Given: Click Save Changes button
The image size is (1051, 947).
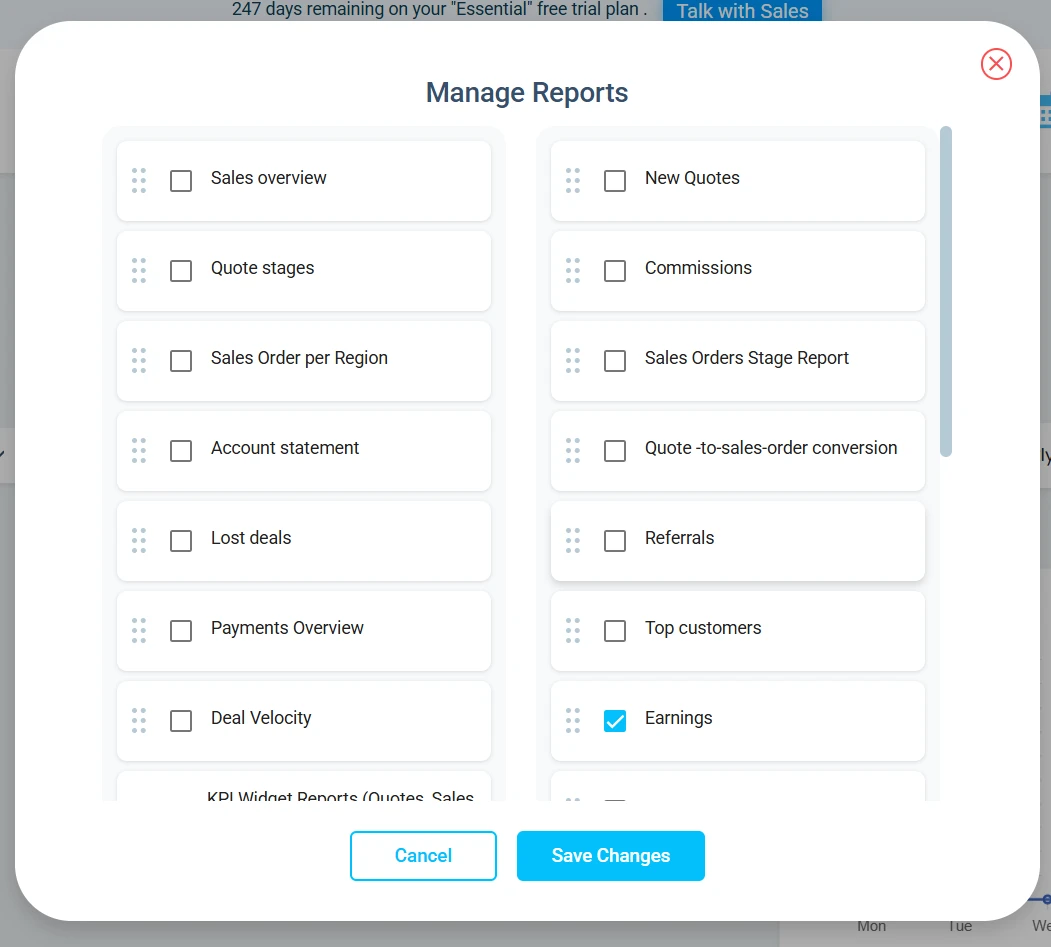Looking at the screenshot, I should pyautogui.click(x=611, y=856).
